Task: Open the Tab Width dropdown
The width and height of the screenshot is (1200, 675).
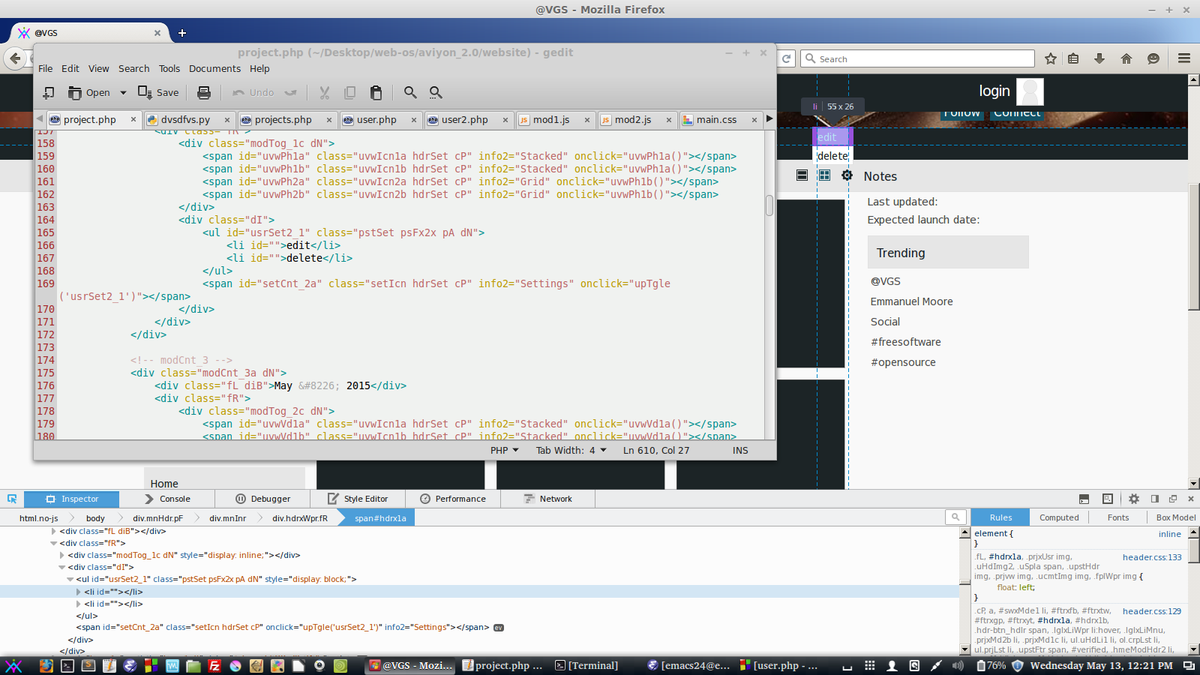Action: pyautogui.click(x=572, y=451)
